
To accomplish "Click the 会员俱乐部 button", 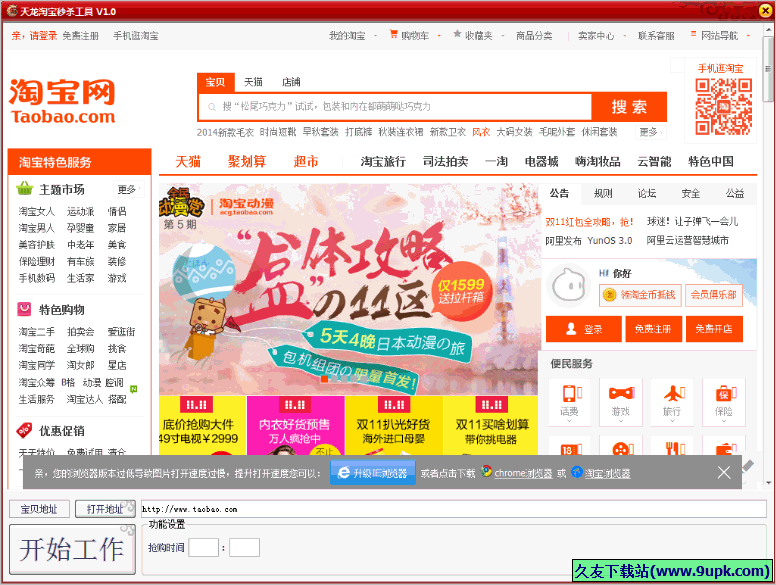I will (x=714, y=295).
